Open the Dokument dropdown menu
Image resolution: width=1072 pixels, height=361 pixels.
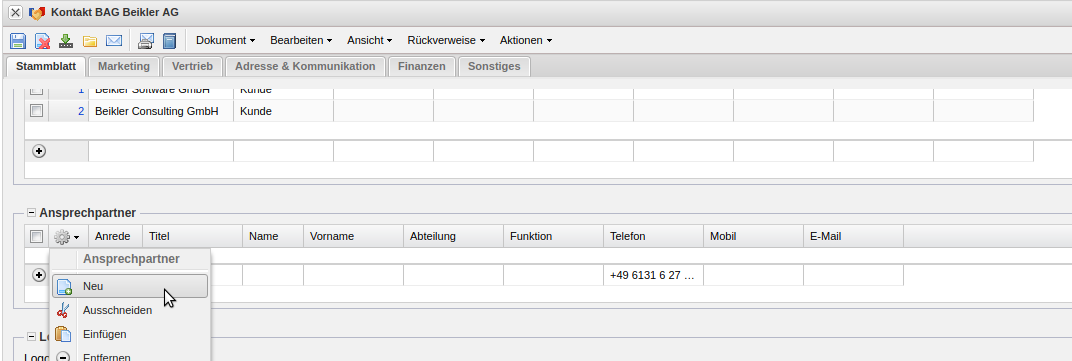[226, 40]
